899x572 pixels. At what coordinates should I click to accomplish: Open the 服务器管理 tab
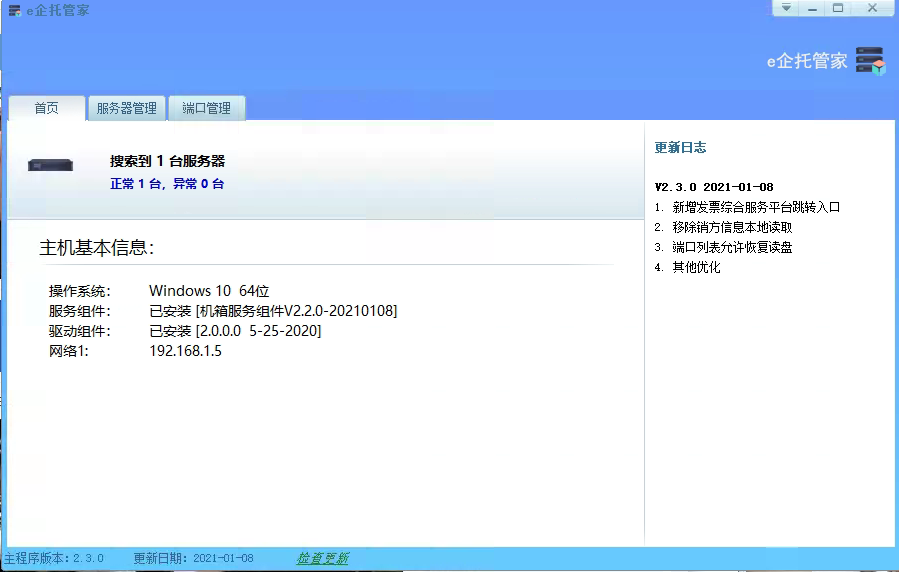coord(127,108)
